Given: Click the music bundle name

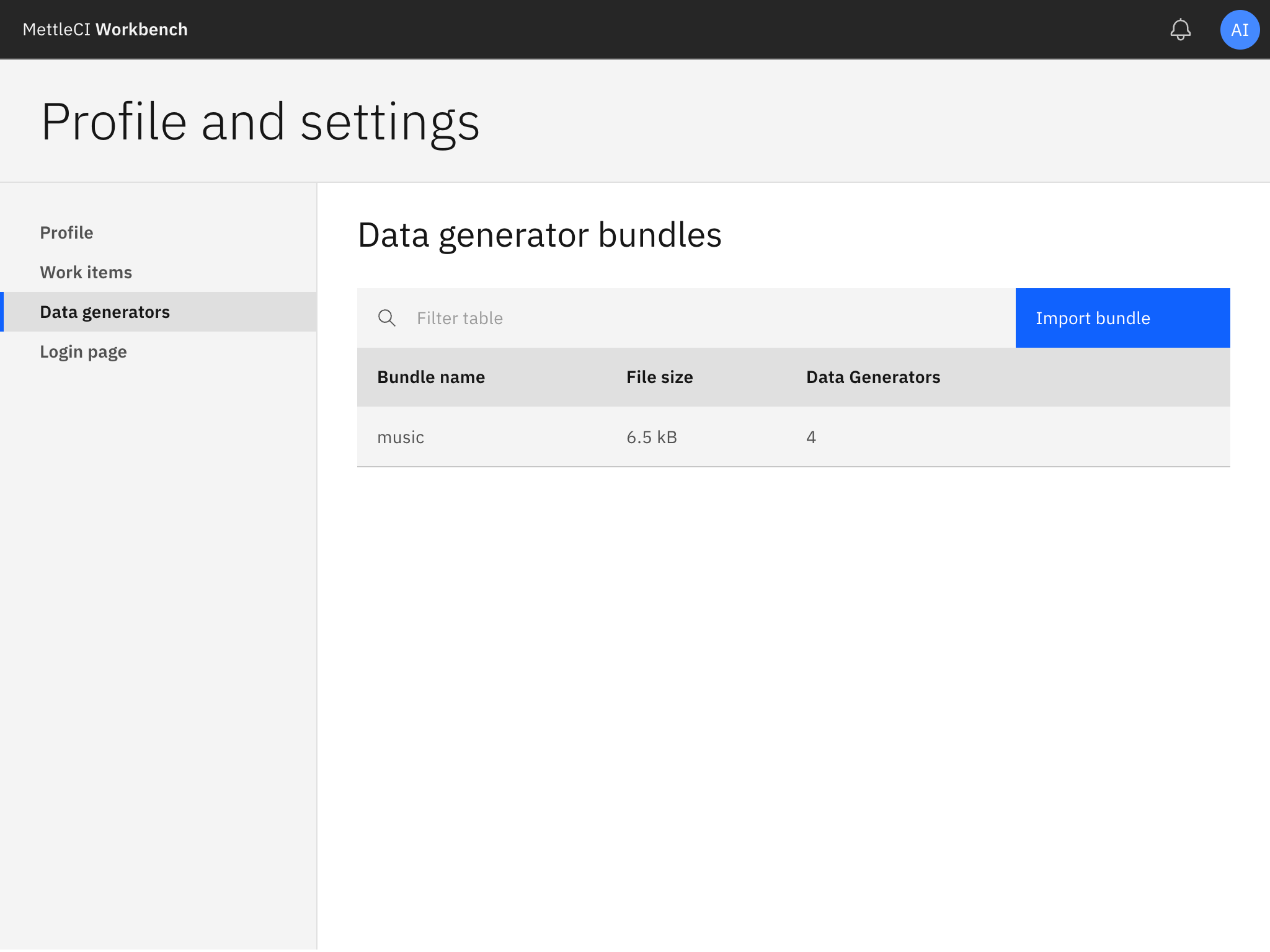Looking at the screenshot, I should coord(400,437).
